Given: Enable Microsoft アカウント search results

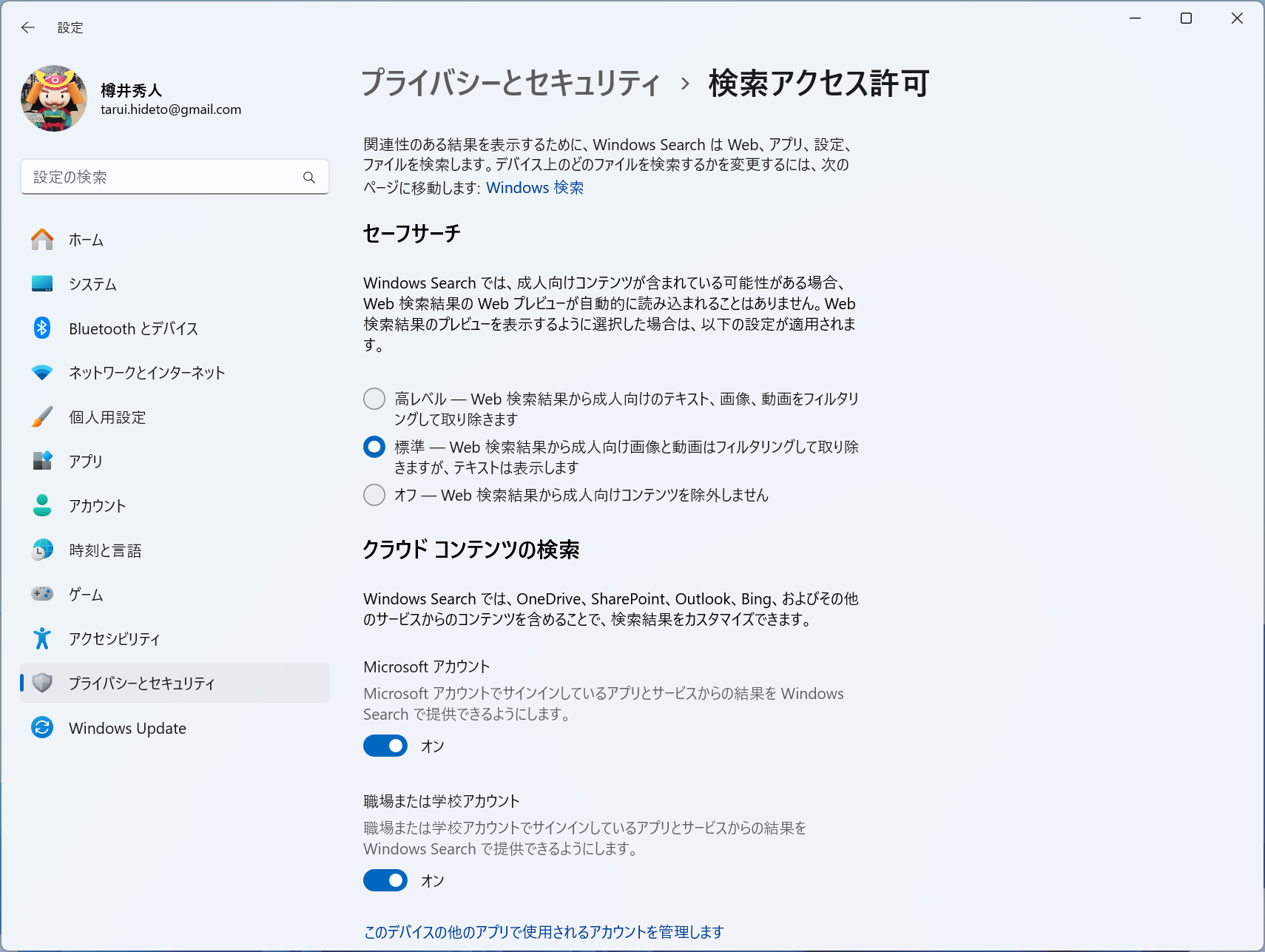Looking at the screenshot, I should tap(385, 746).
